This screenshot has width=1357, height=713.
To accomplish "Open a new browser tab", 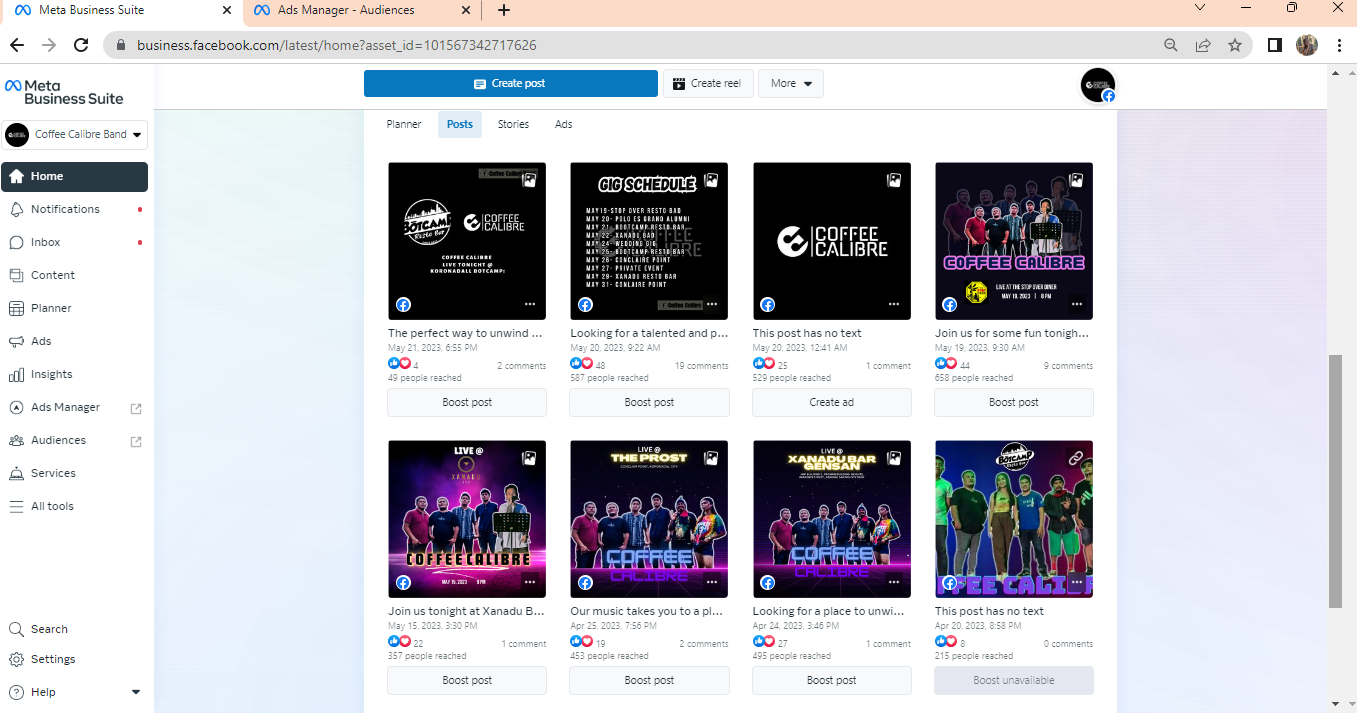I will pos(504,10).
